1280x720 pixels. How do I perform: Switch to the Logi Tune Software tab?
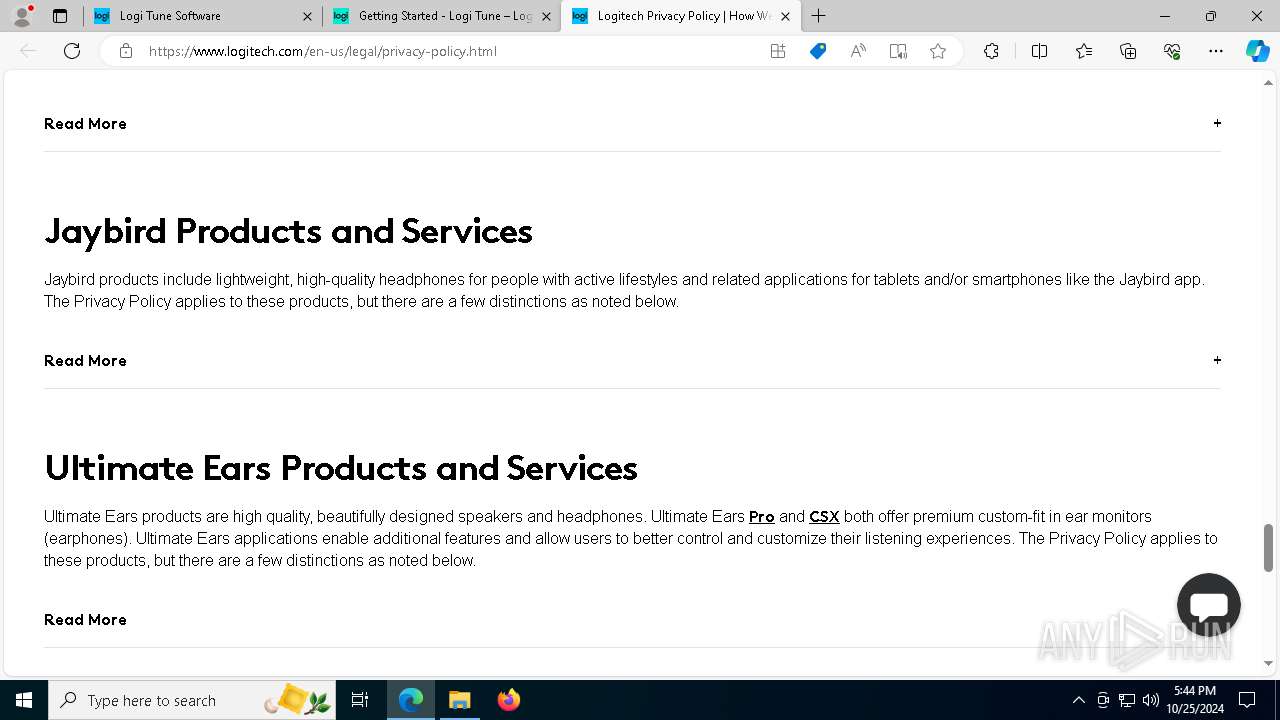[x=203, y=16]
